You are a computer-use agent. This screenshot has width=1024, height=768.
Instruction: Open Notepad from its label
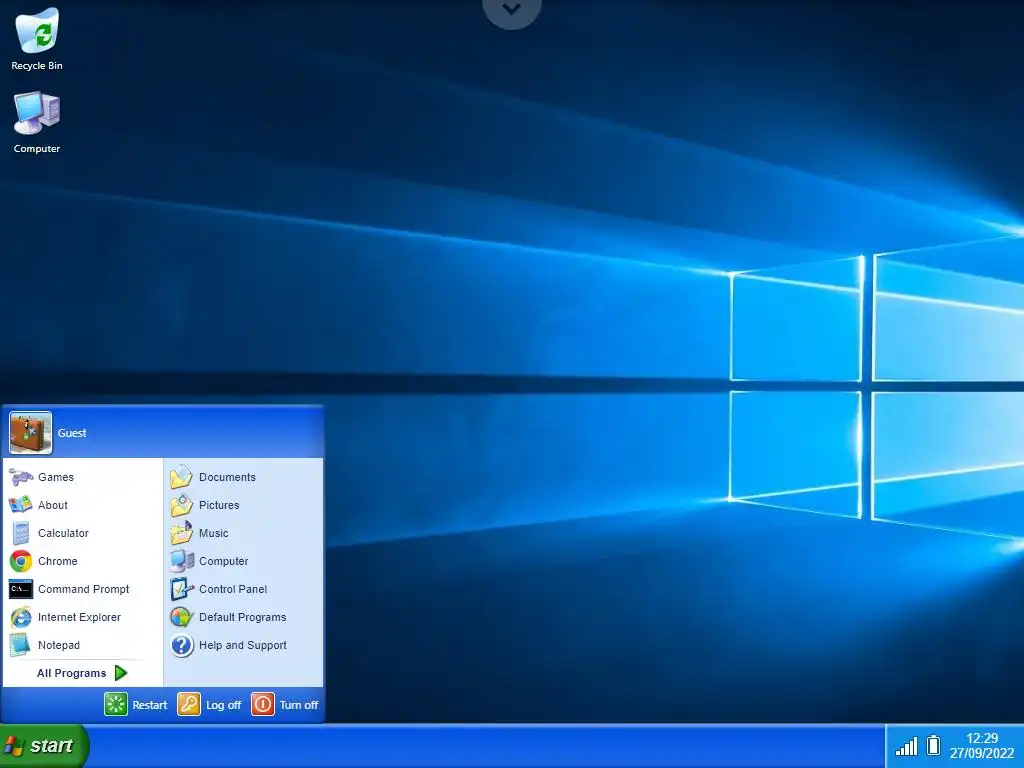[59, 646]
